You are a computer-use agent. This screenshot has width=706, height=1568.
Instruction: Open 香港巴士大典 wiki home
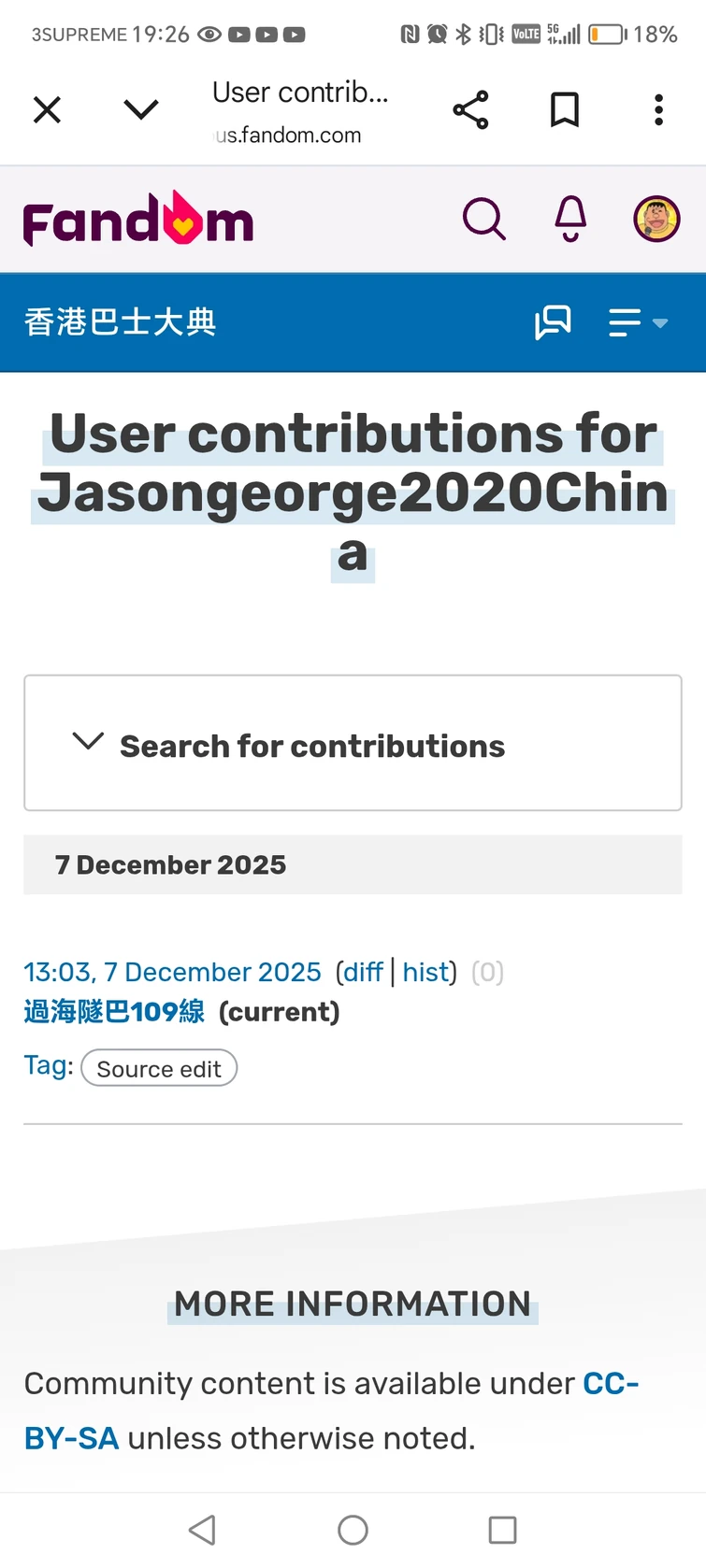coord(121,322)
